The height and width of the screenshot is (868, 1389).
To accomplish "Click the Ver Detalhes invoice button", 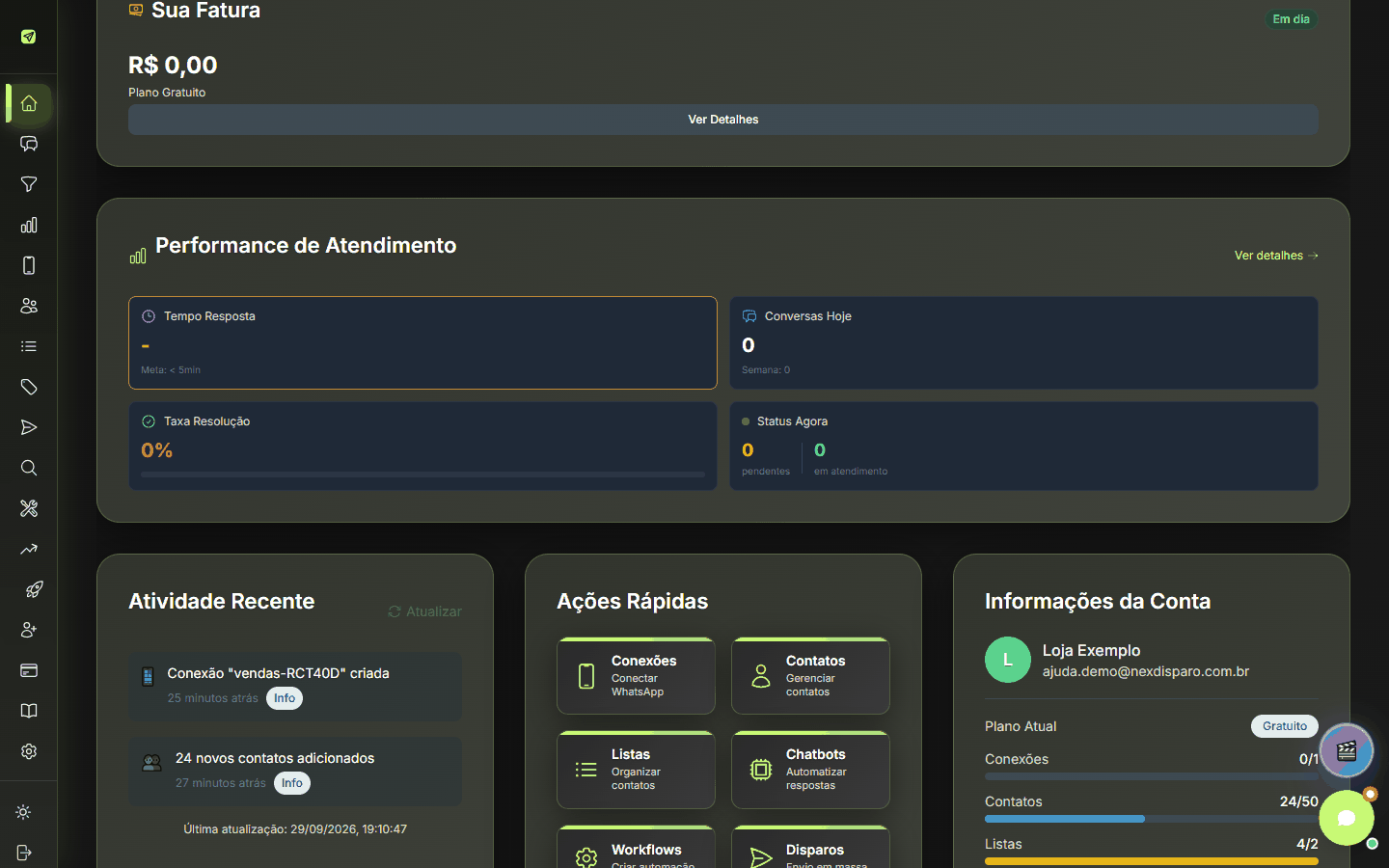I will click(x=723, y=120).
